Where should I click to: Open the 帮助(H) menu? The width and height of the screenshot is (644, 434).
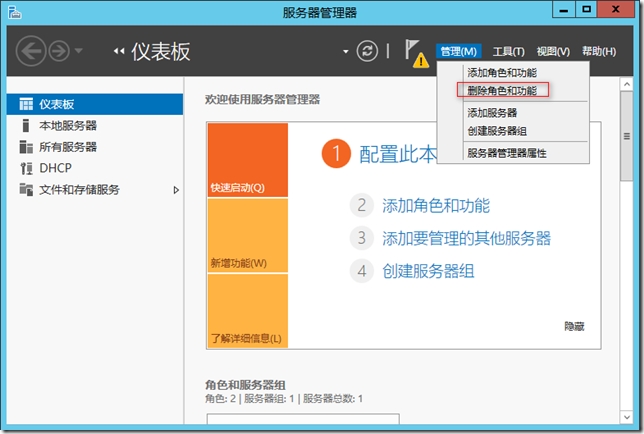point(599,51)
